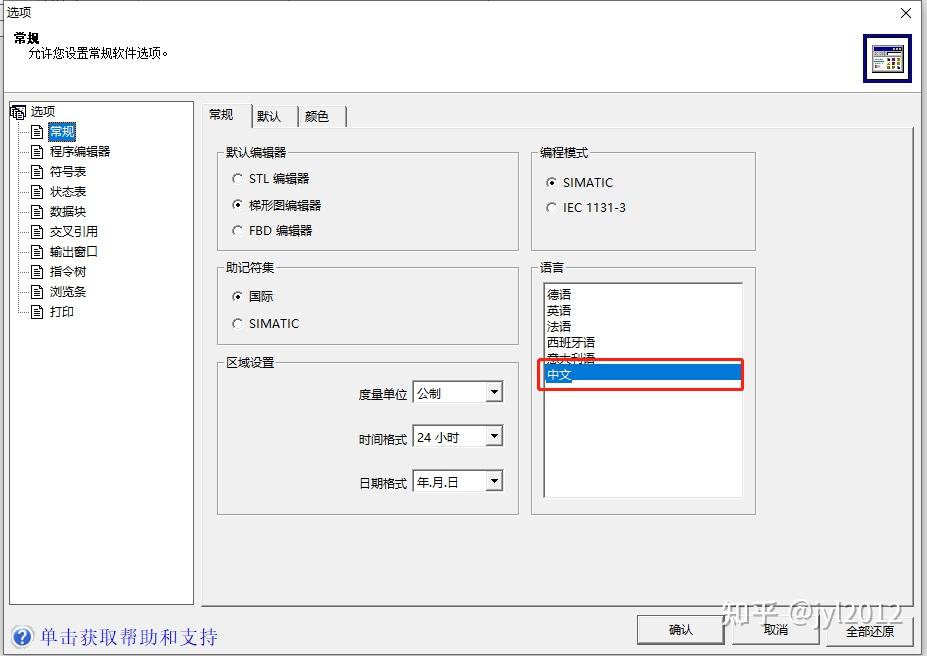Click the 全部还原 button
The image size is (927, 656).
(869, 630)
